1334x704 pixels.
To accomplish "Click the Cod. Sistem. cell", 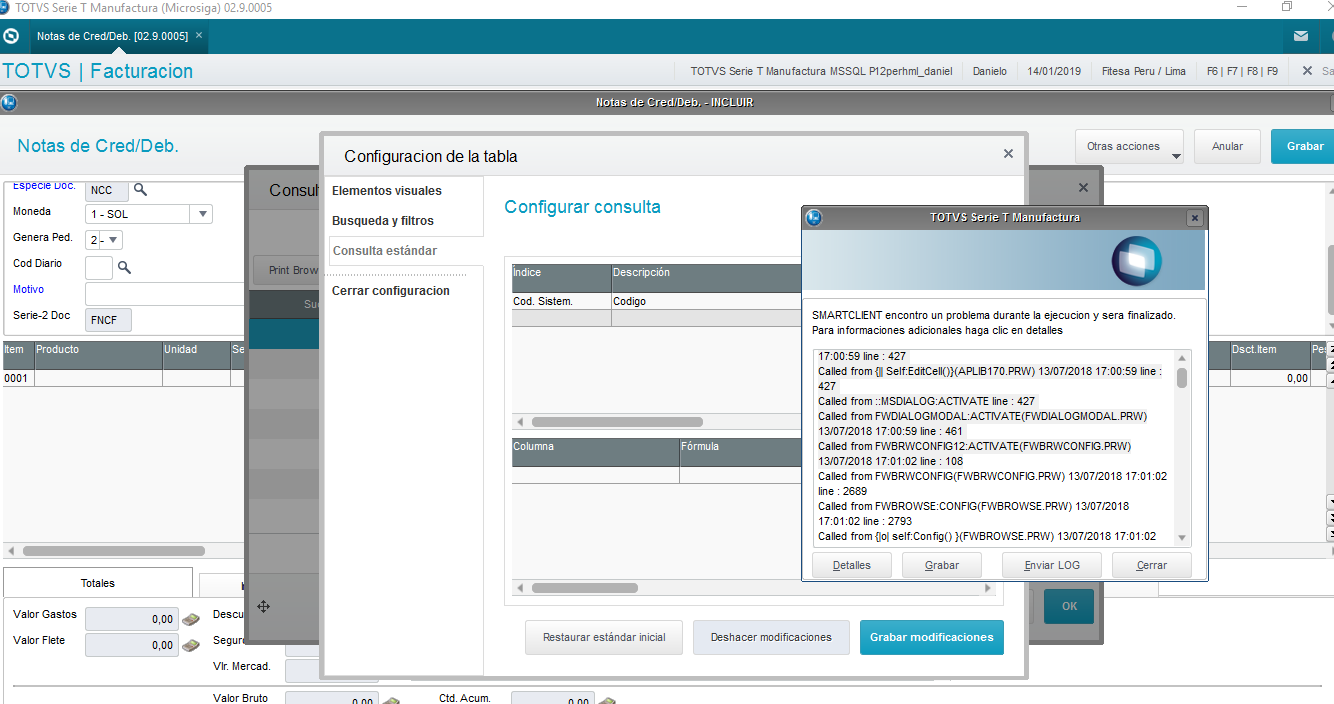I will (562, 301).
